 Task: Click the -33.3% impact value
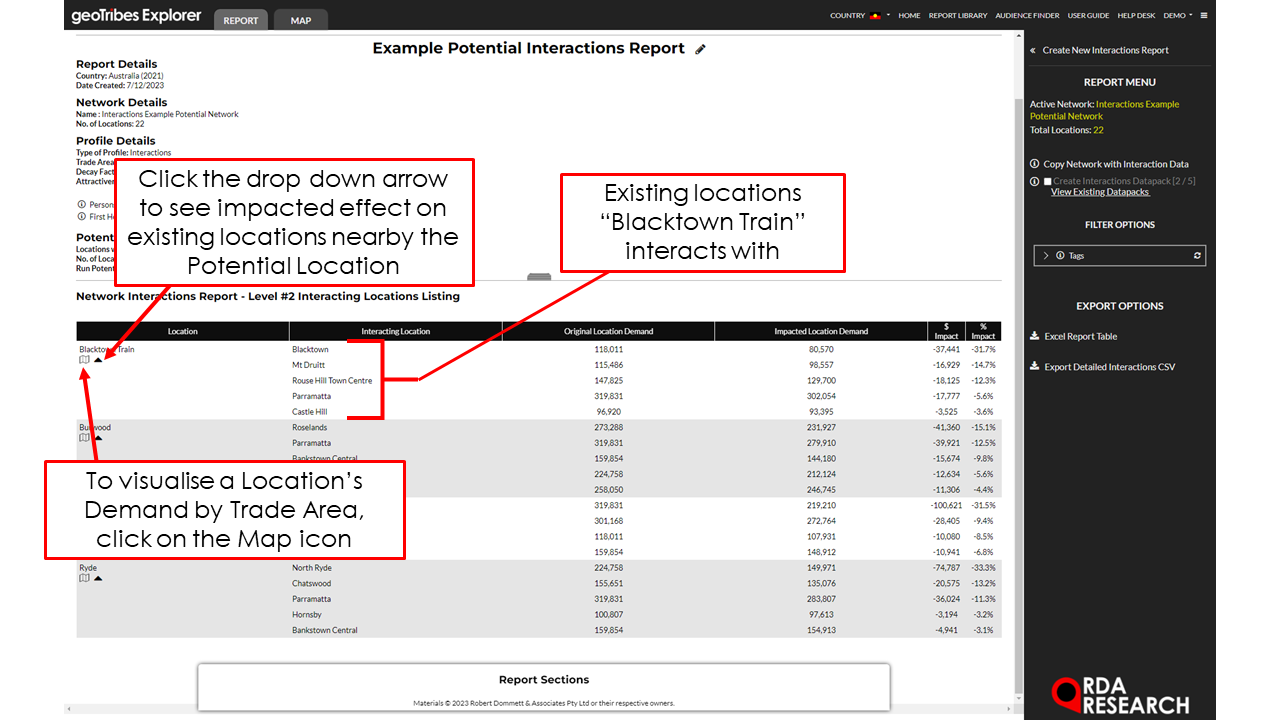point(984,568)
